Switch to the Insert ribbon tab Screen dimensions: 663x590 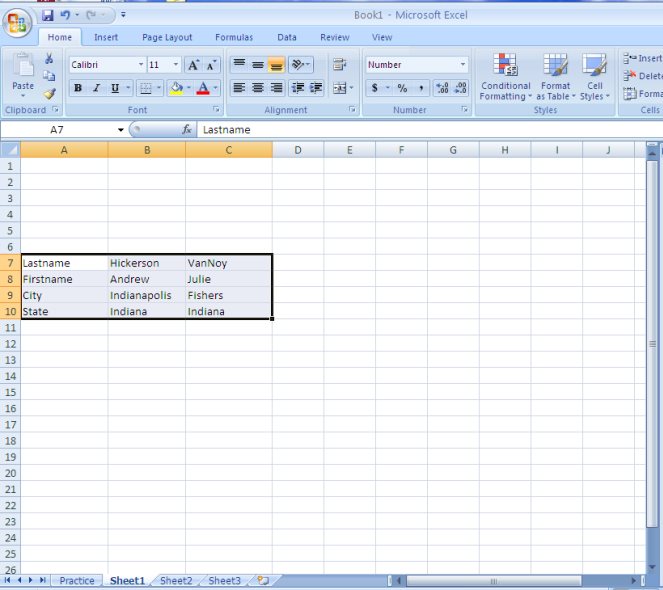click(106, 37)
